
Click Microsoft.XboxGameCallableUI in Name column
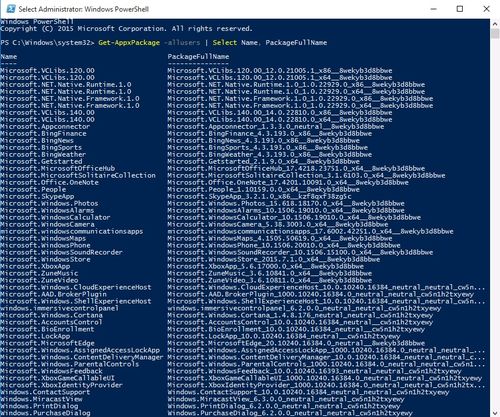point(57,379)
